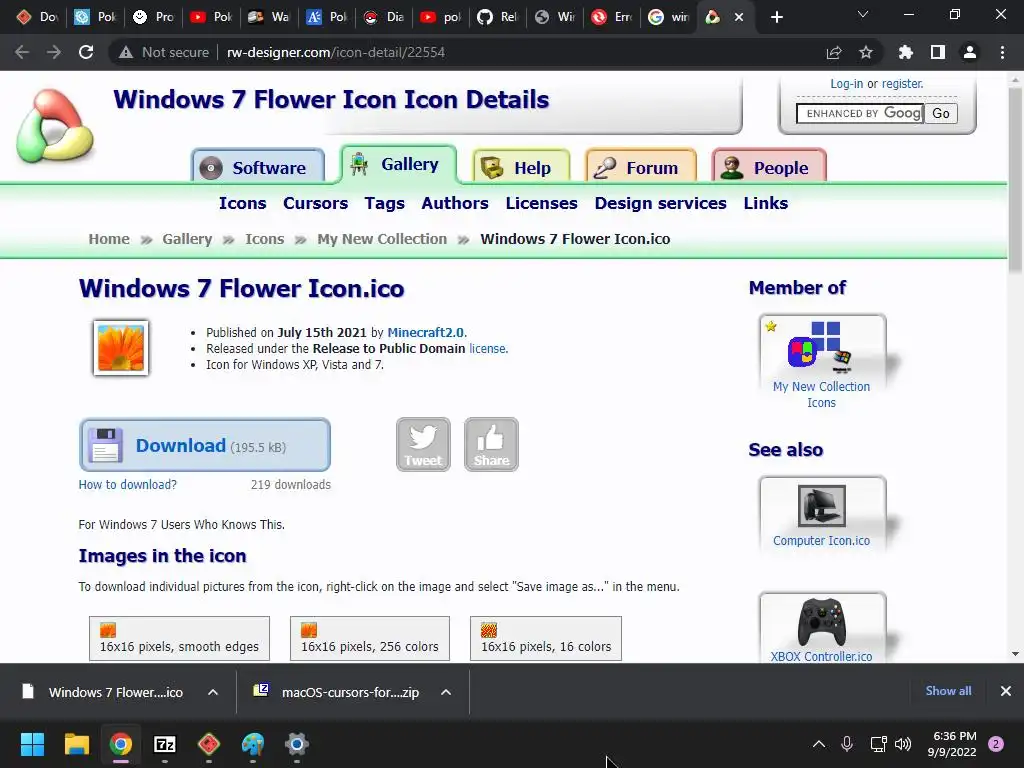Open the Gallery tab
The image size is (1024, 768).
[398, 164]
